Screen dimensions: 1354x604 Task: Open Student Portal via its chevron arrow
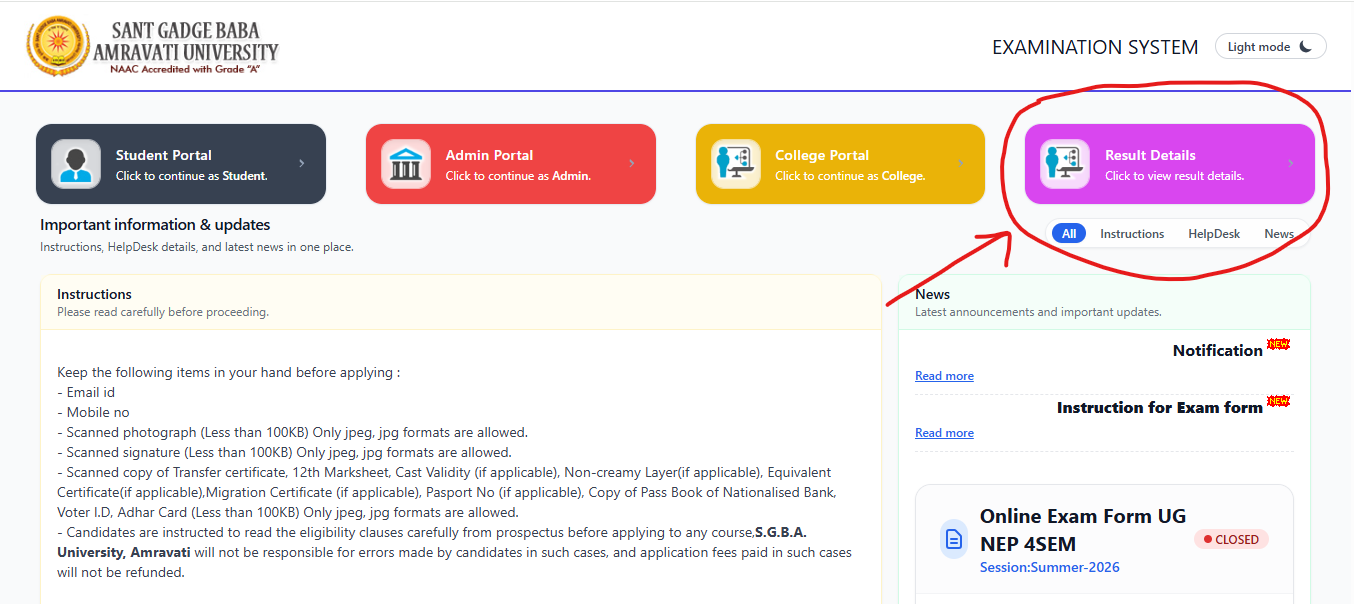[302, 164]
